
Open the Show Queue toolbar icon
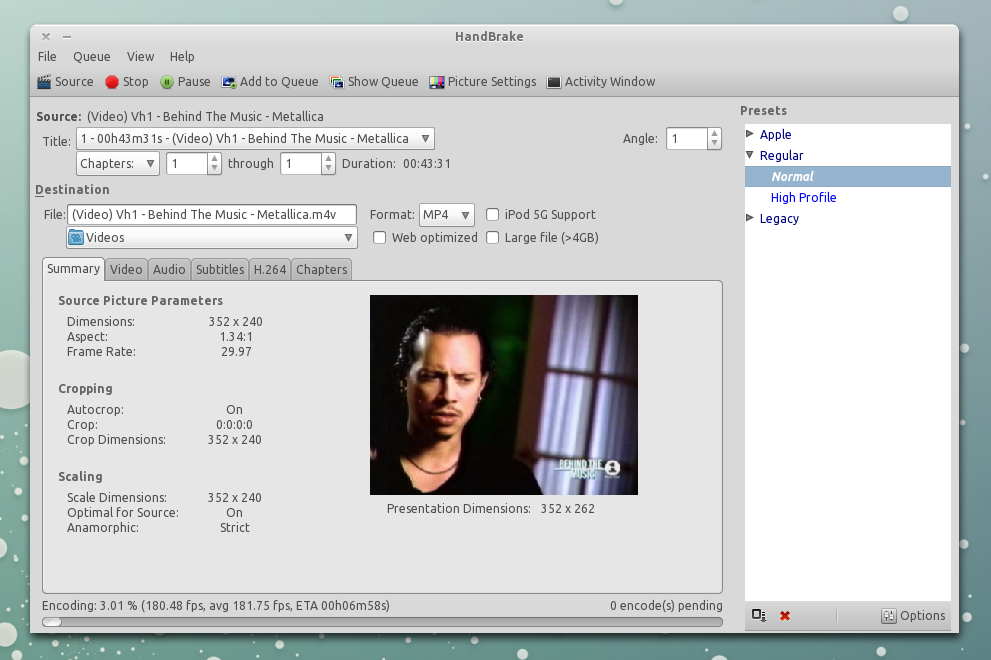pos(337,82)
